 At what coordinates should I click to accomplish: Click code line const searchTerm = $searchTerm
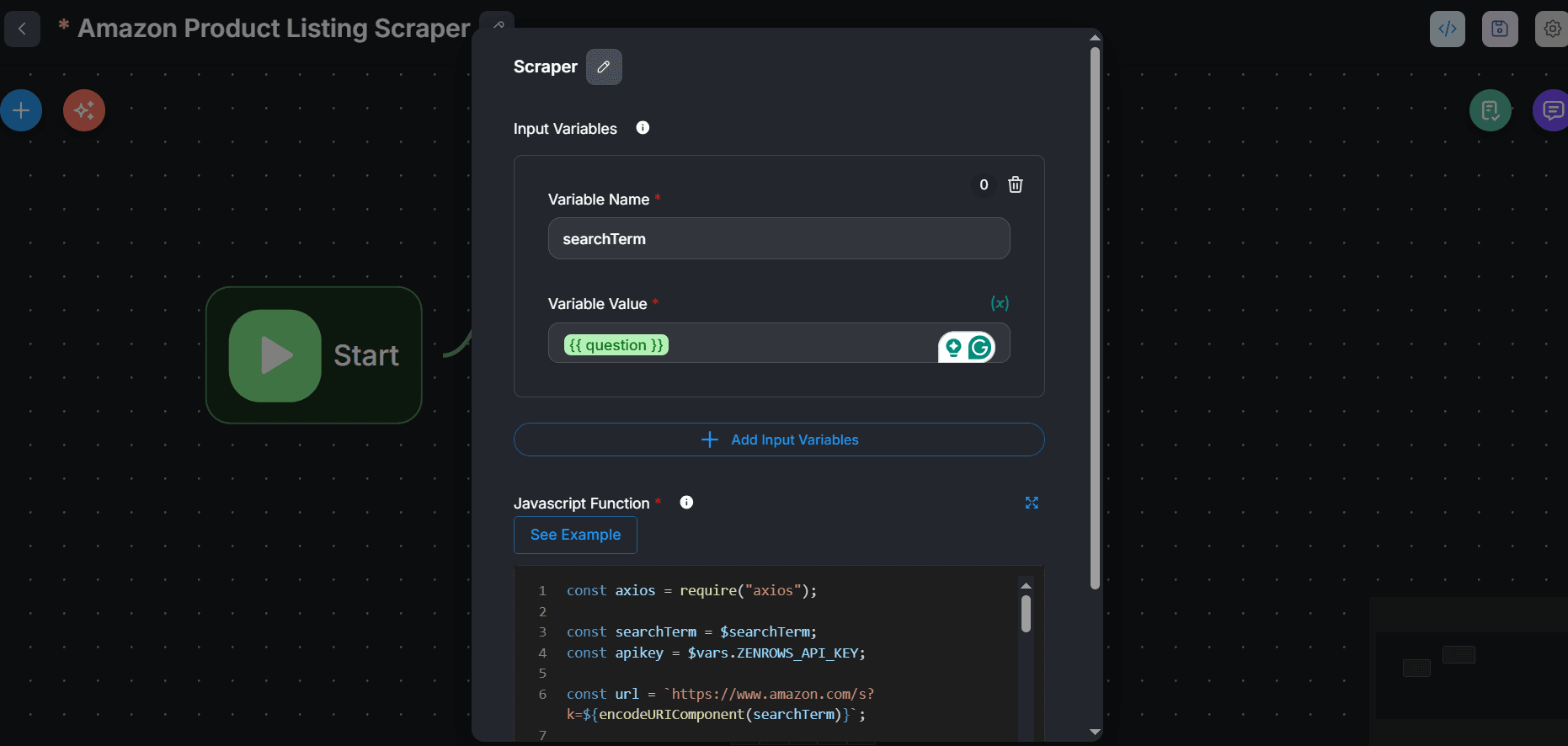(x=691, y=631)
